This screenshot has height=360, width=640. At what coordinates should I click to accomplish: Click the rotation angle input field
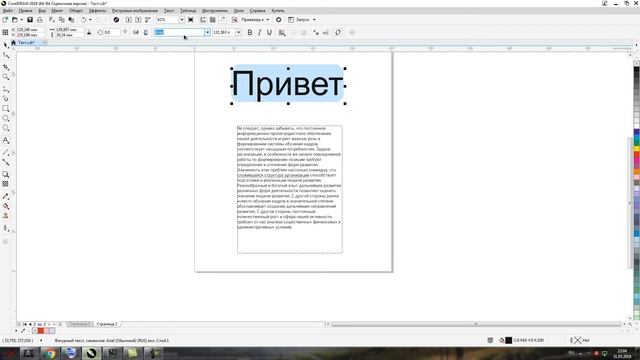(x=111, y=32)
